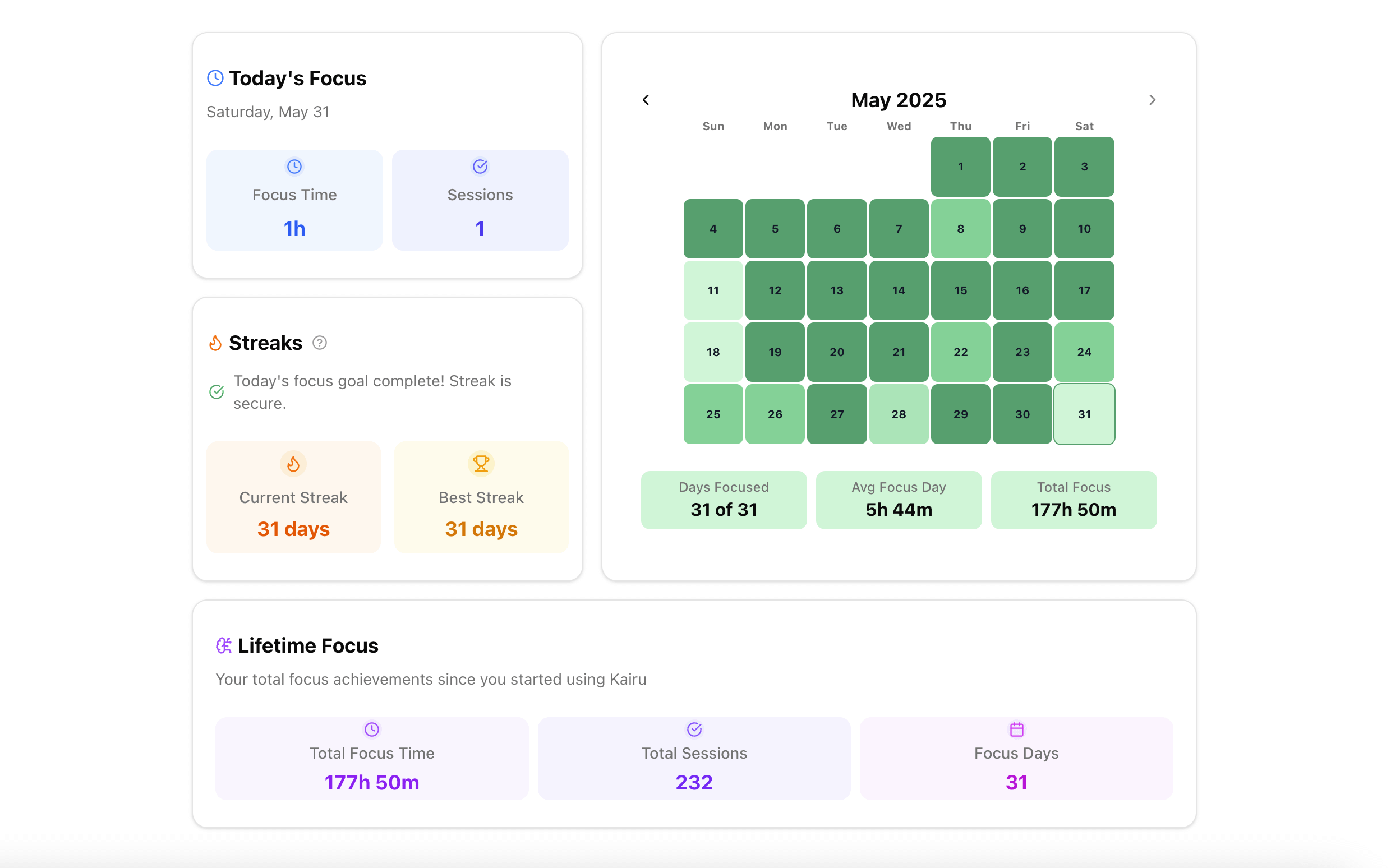The height and width of the screenshot is (868, 1391).
Task: Click the Streaks help question-mark icon
Action: [320, 343]
